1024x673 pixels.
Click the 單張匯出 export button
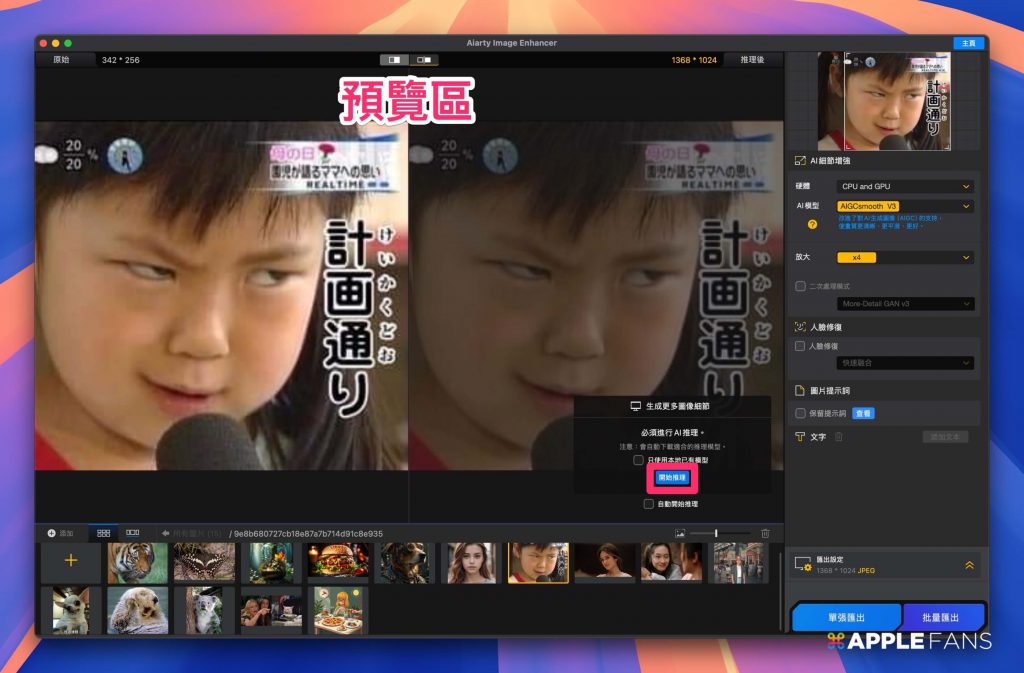(x=846, y=618)
